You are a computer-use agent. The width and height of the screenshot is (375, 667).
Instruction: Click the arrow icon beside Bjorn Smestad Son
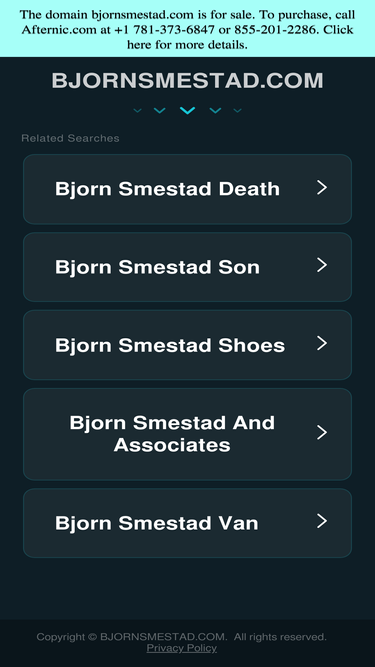click(322, 265)
